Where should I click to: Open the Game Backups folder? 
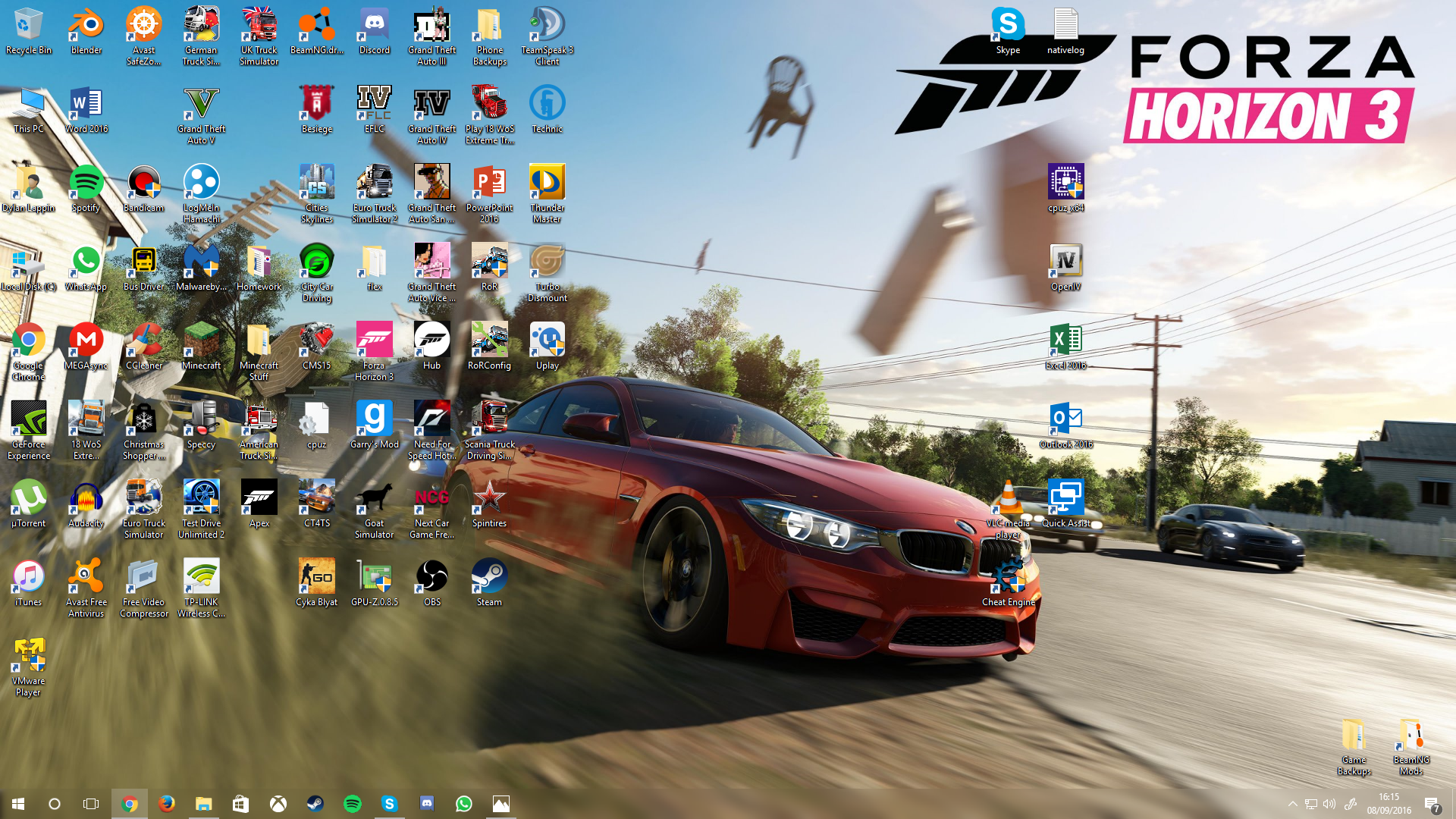(x=1354, y=747)
